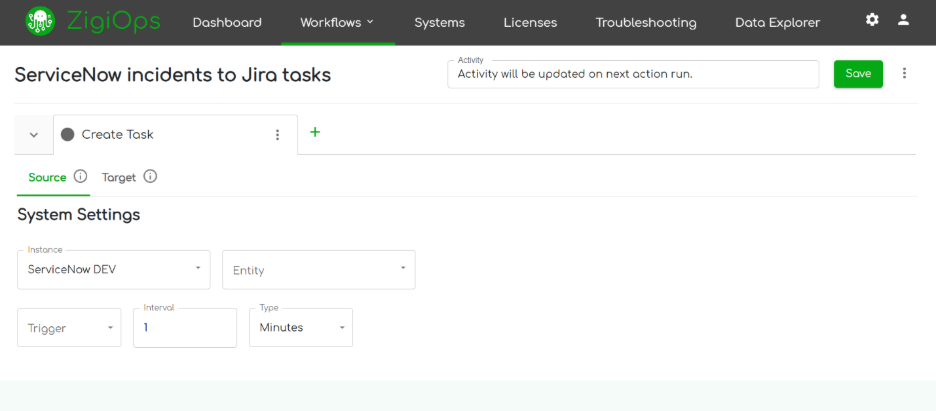Open the Licenses page
This screenshot has height=411, width=936.
pos(530,23)
